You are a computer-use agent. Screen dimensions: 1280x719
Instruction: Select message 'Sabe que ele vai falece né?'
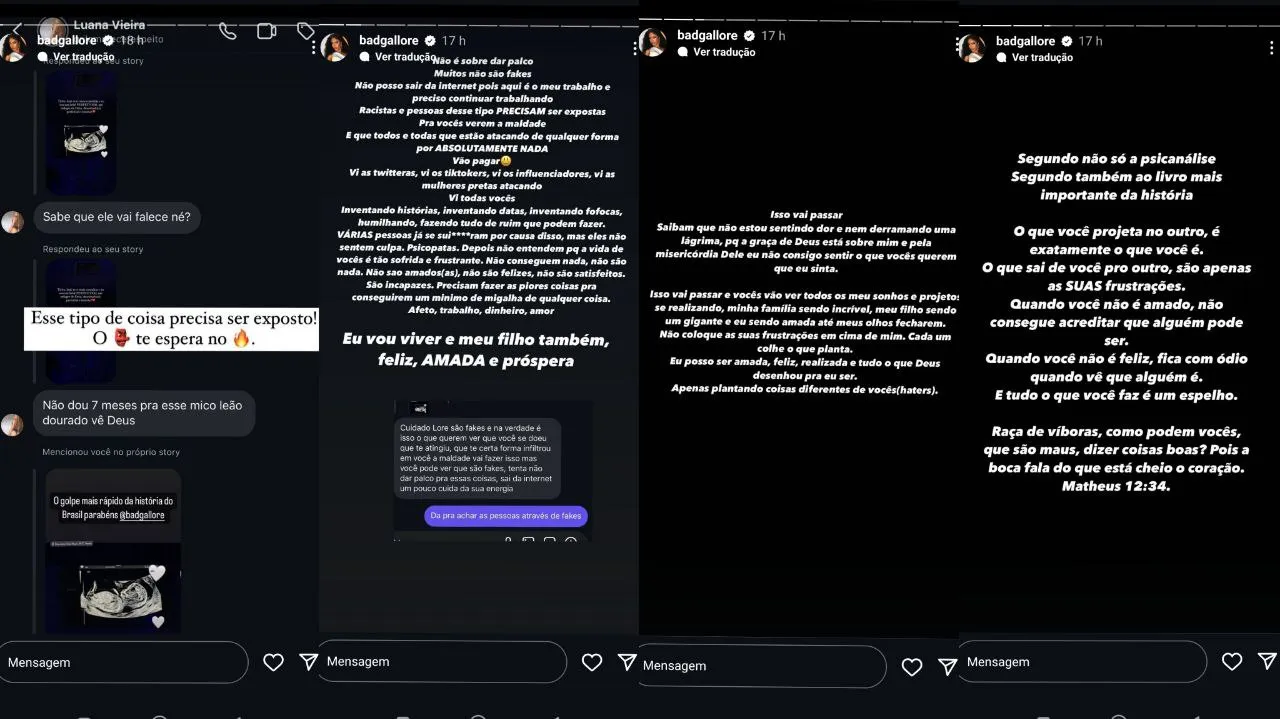coord(117,217)
